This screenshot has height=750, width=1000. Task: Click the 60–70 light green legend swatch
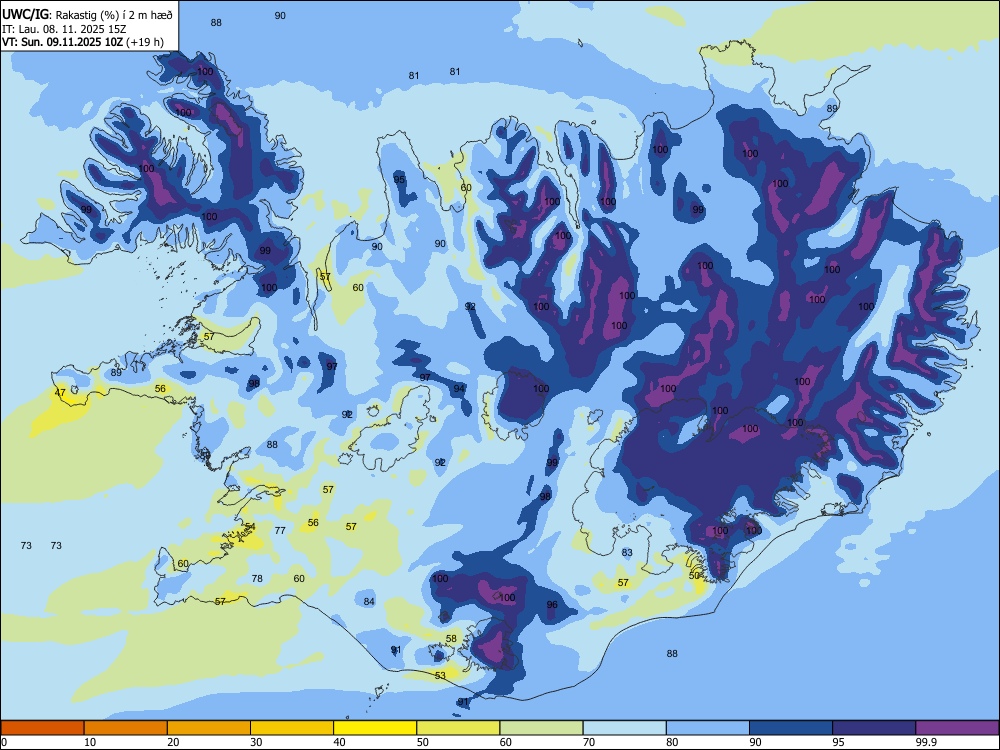541,728
